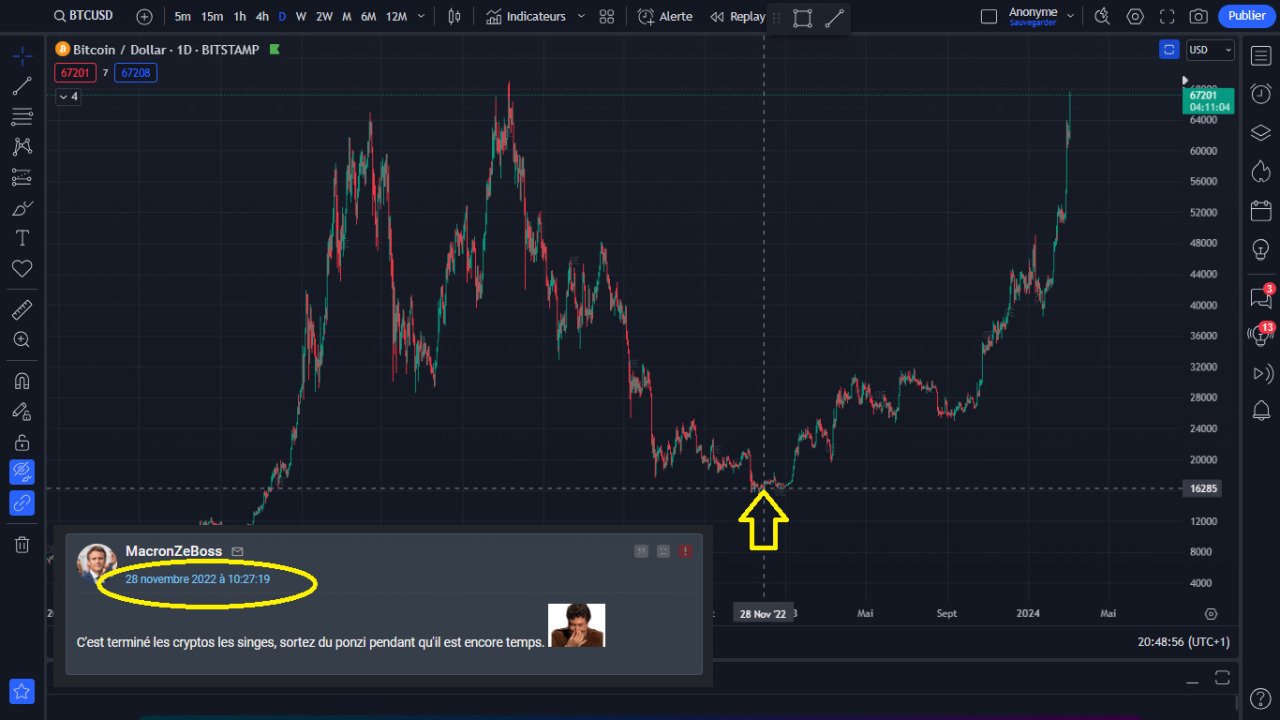The width and height of the screenshot is (1280, 720).
Task: Switch to the 4h timeframe
Action: coord(262,16)
